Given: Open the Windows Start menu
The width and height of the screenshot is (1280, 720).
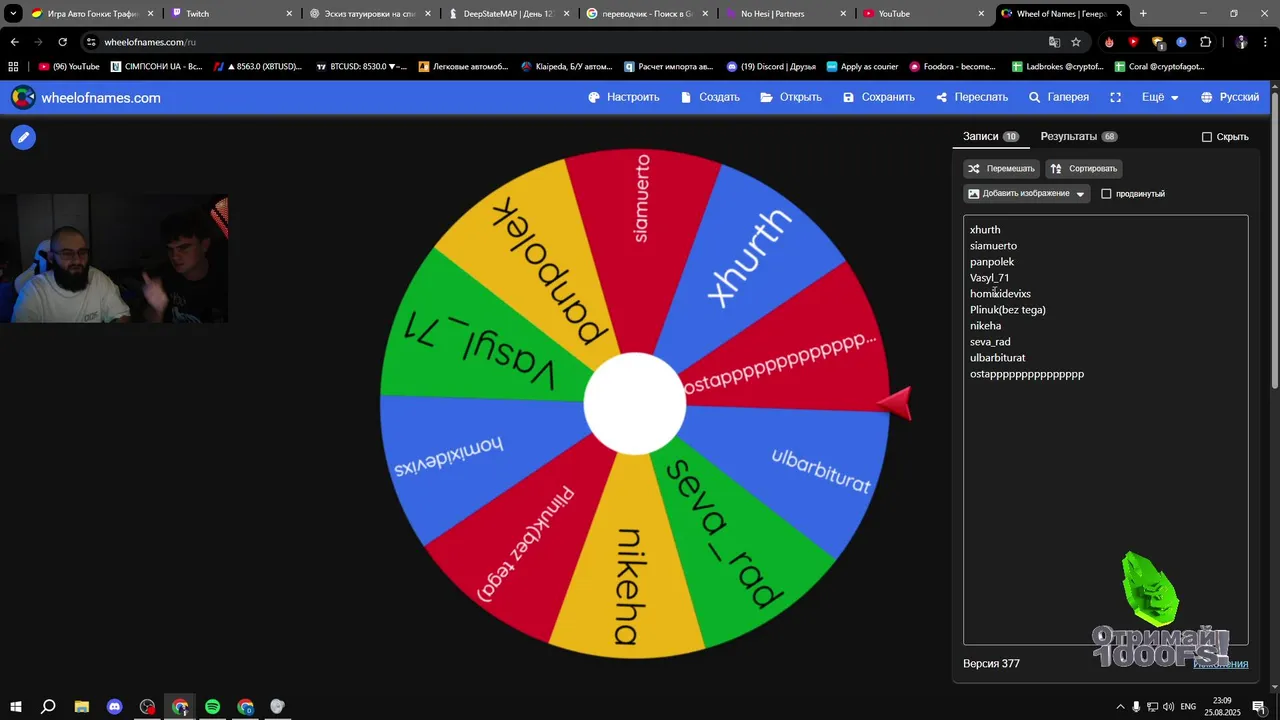Looking at the screenshot, I should [15, 707].
